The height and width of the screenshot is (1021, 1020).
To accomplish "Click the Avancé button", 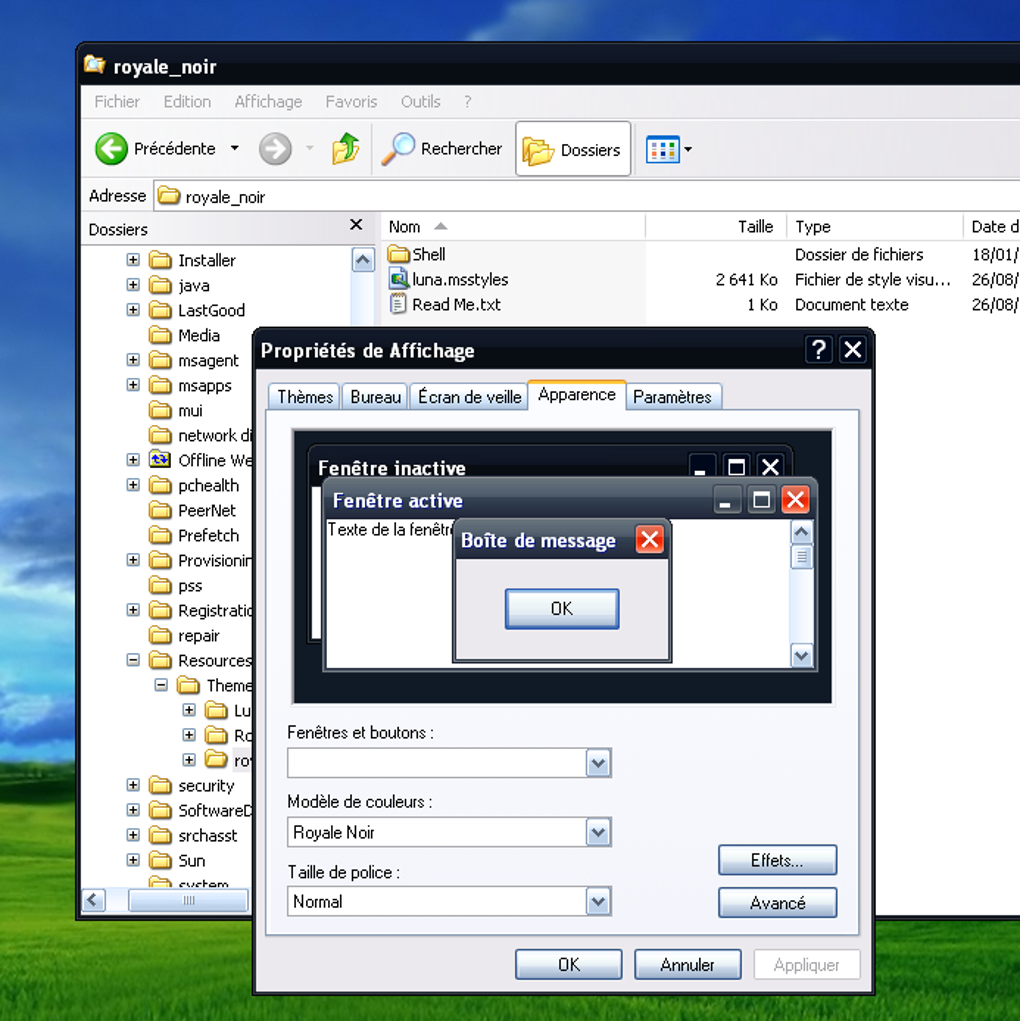I will click(x=777, y=903).
